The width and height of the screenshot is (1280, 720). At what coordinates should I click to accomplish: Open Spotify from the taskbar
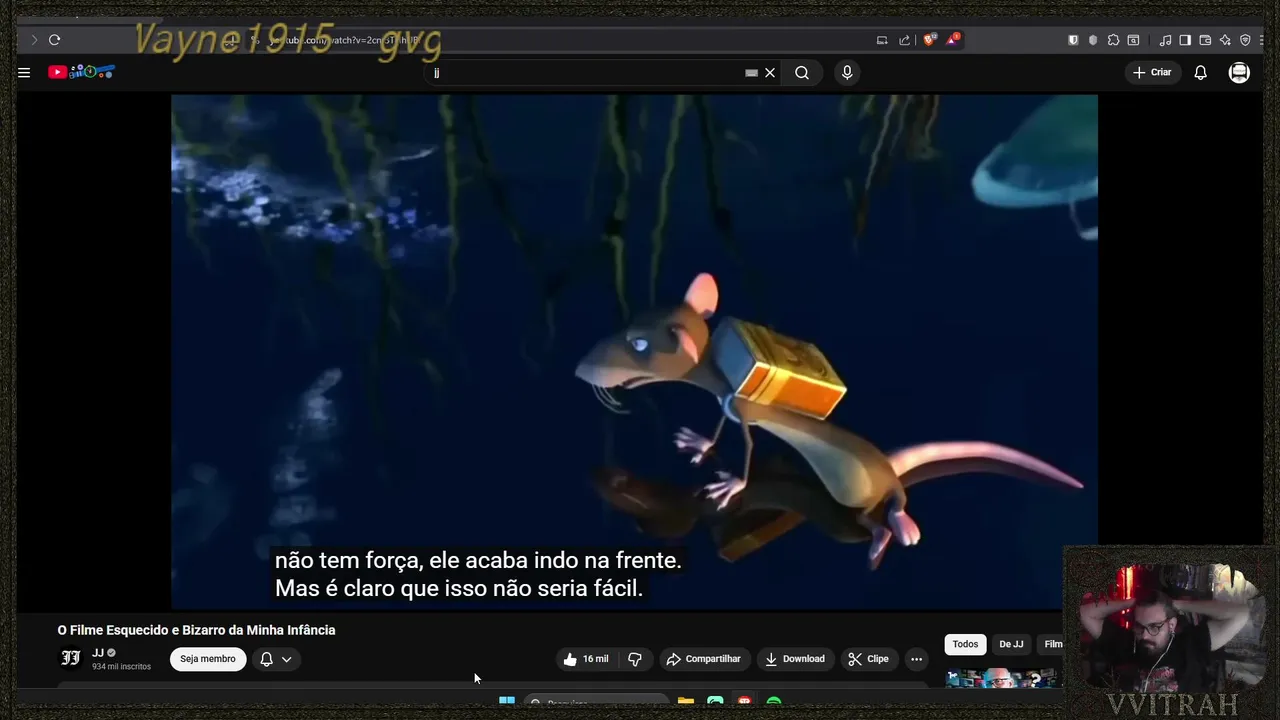(x=774, y=701)
